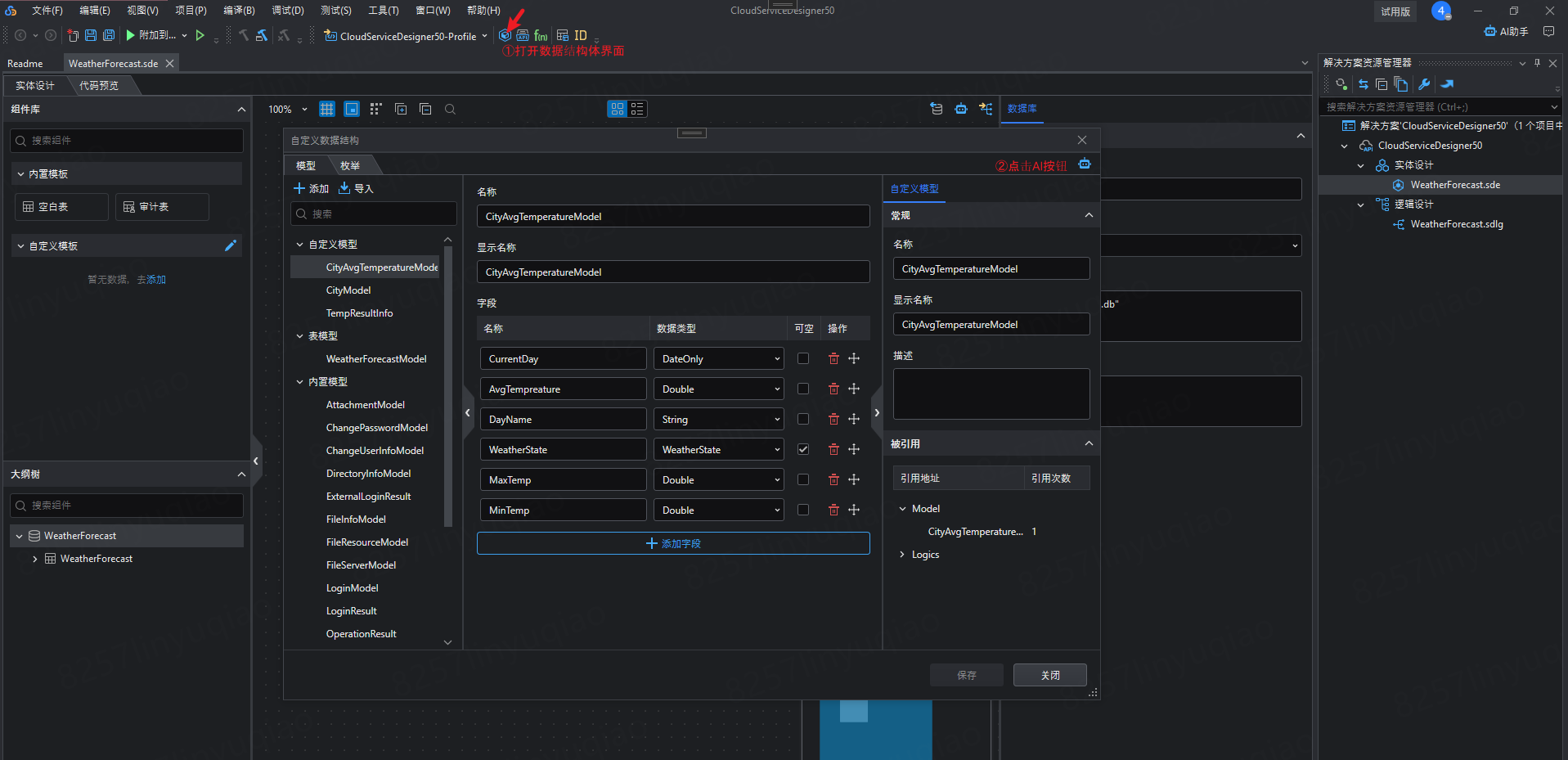Click the edit pencil icon for 自定义模板
Viewport: 1568px width, 760px height.
231,245
